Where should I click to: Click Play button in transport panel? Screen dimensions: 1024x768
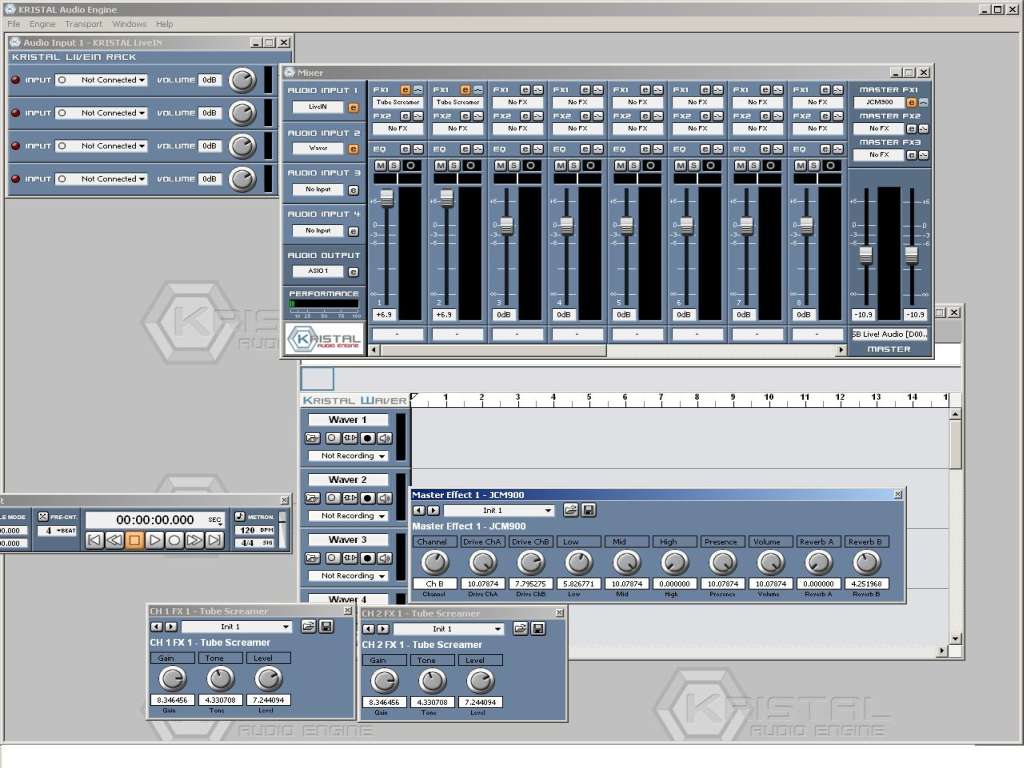point(154,540)
